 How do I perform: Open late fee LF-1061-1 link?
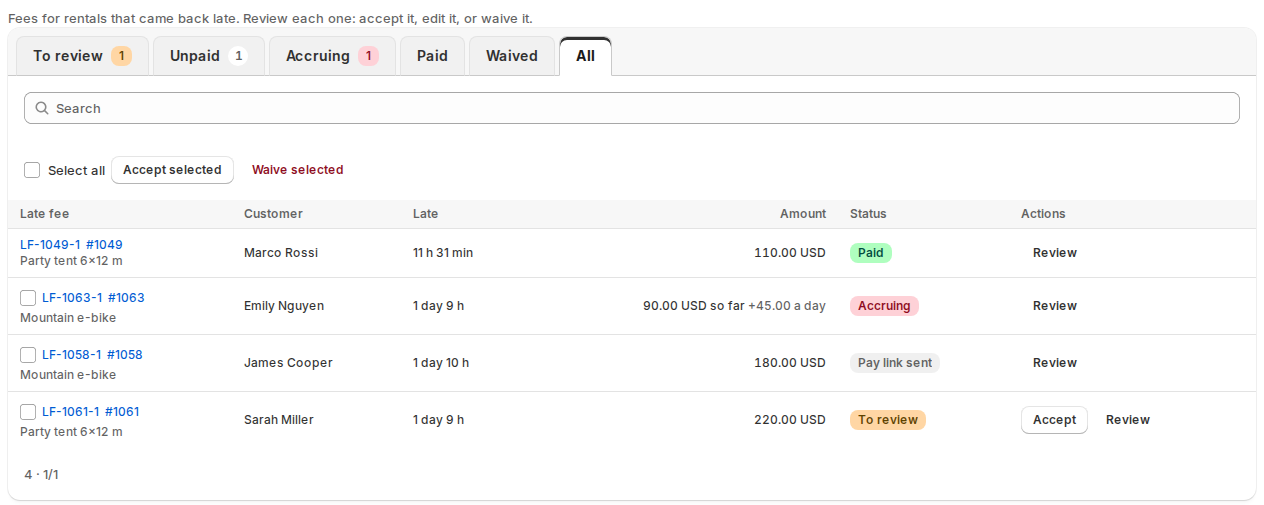coord(71,411)
